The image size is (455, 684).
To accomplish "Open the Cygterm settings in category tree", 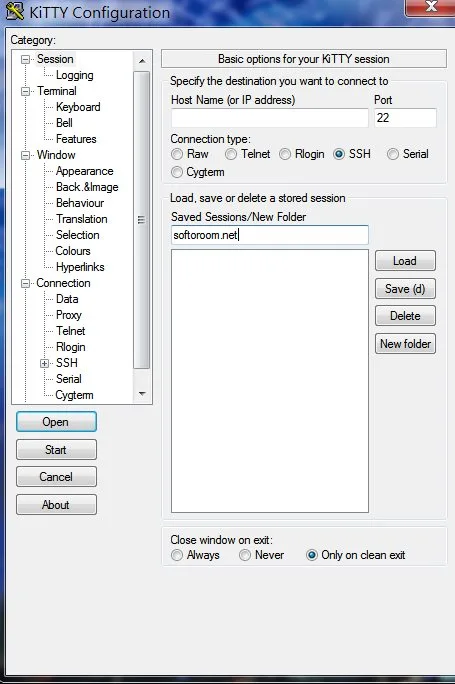I will 74,395.
